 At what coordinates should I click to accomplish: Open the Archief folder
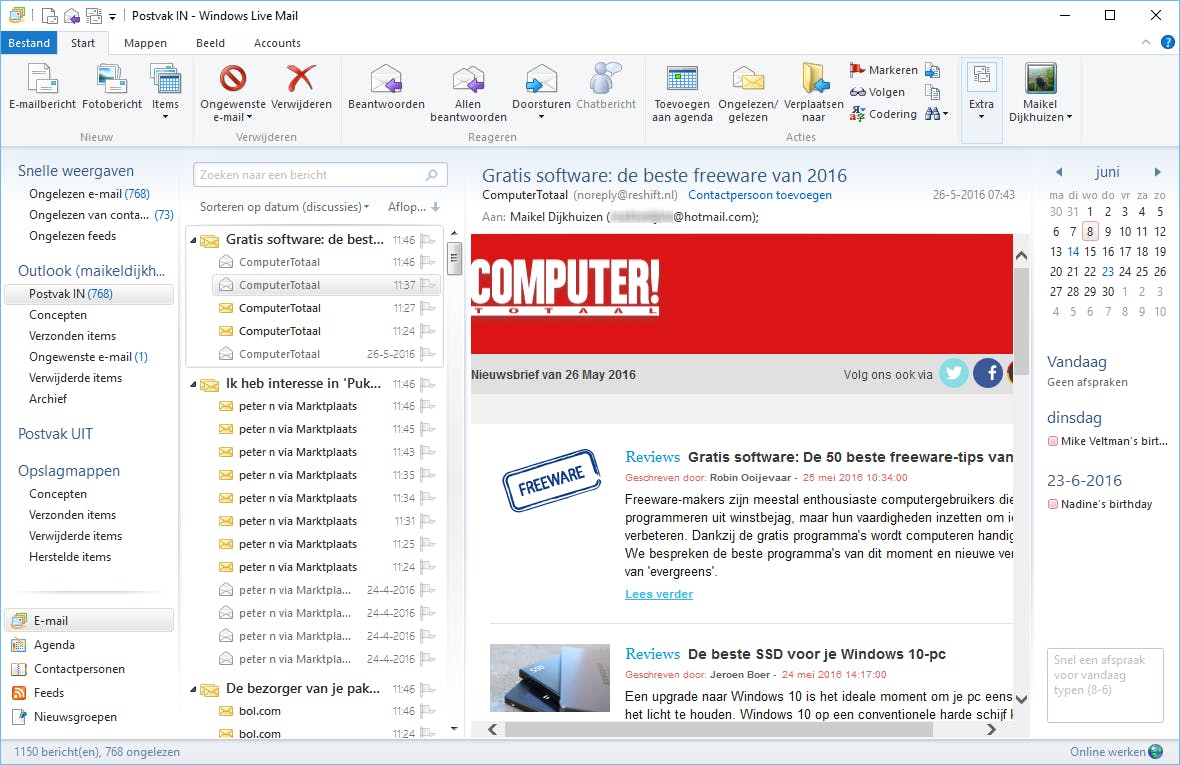[47, 399]
